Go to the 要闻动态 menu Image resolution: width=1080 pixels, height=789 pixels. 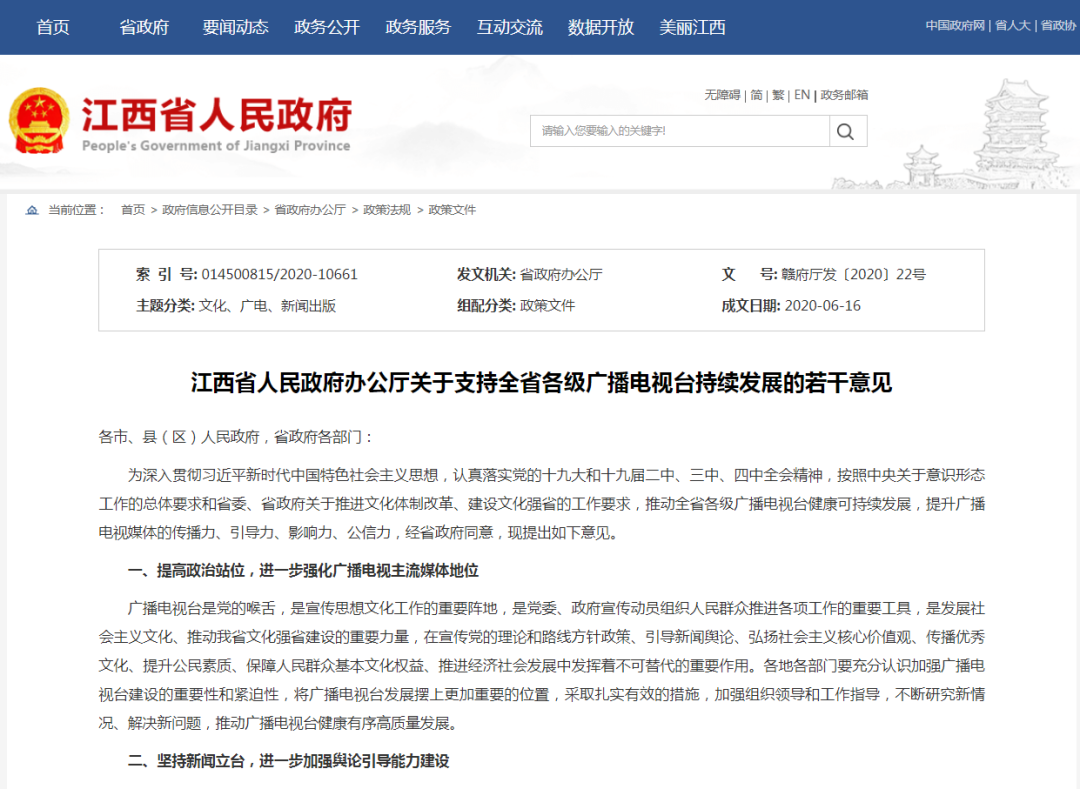pos(235,27)
